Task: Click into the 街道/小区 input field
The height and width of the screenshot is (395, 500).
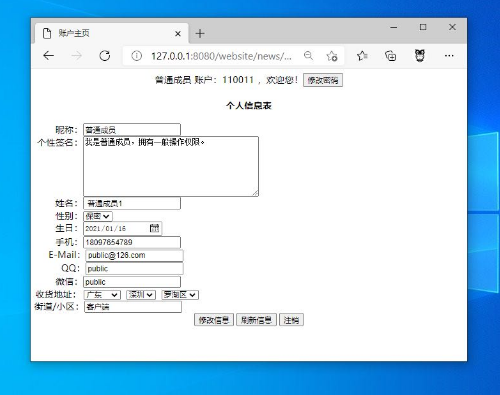Action: (x=133, y=307)
